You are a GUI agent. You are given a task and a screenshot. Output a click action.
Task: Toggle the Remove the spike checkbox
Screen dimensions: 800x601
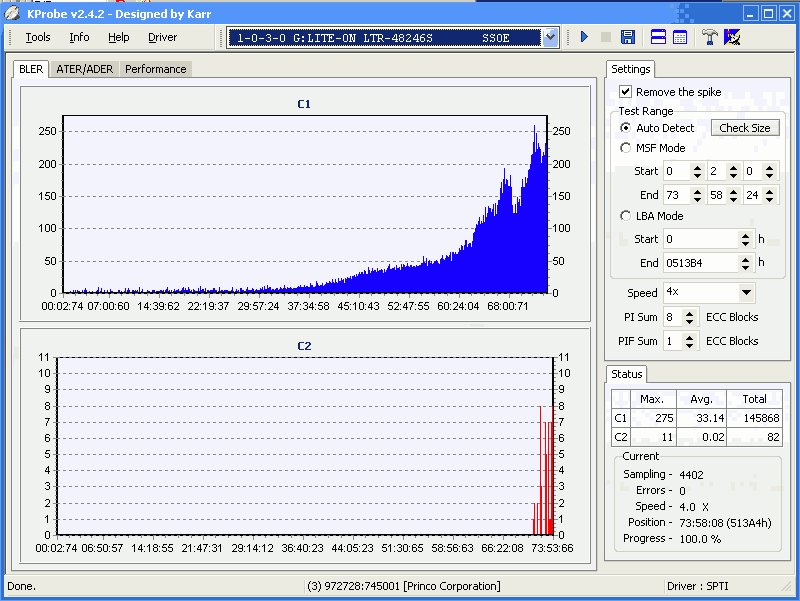tap(626, 92)
